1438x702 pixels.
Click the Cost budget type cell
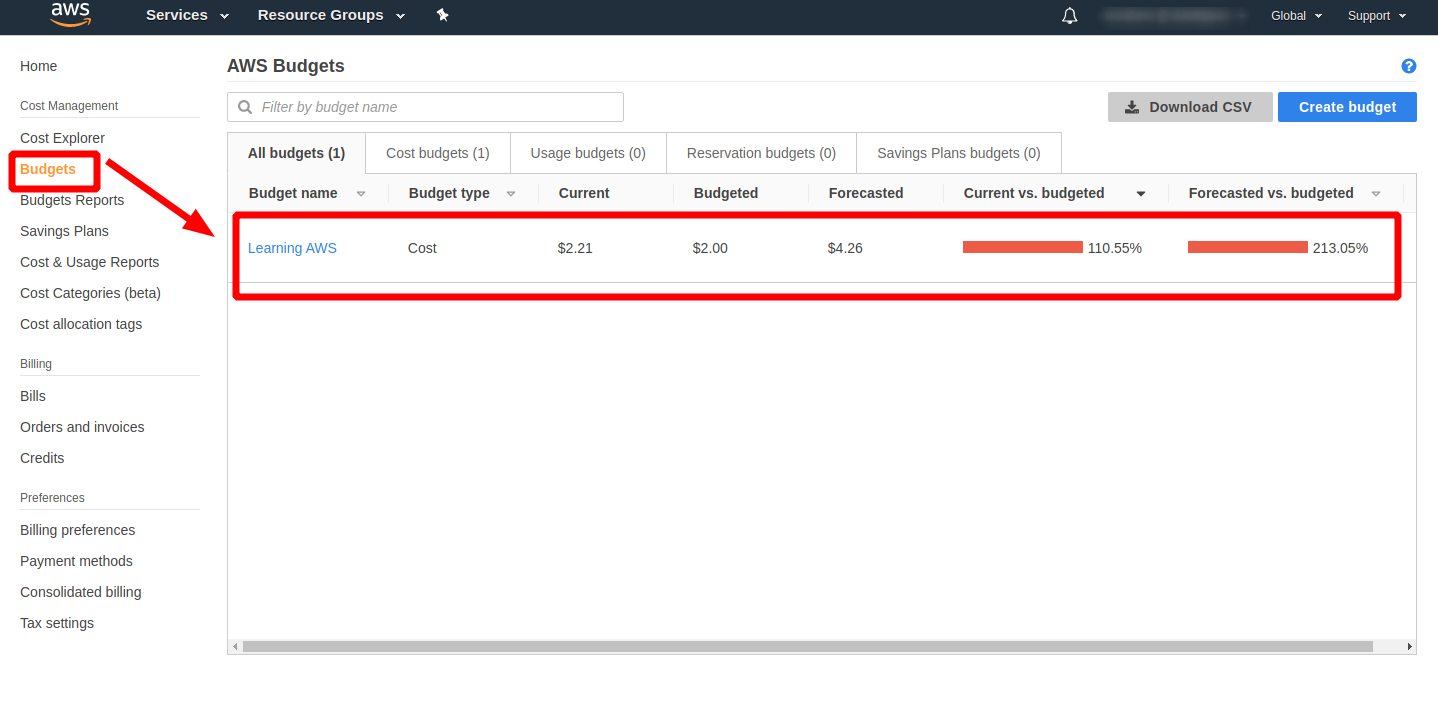[422, 248]
